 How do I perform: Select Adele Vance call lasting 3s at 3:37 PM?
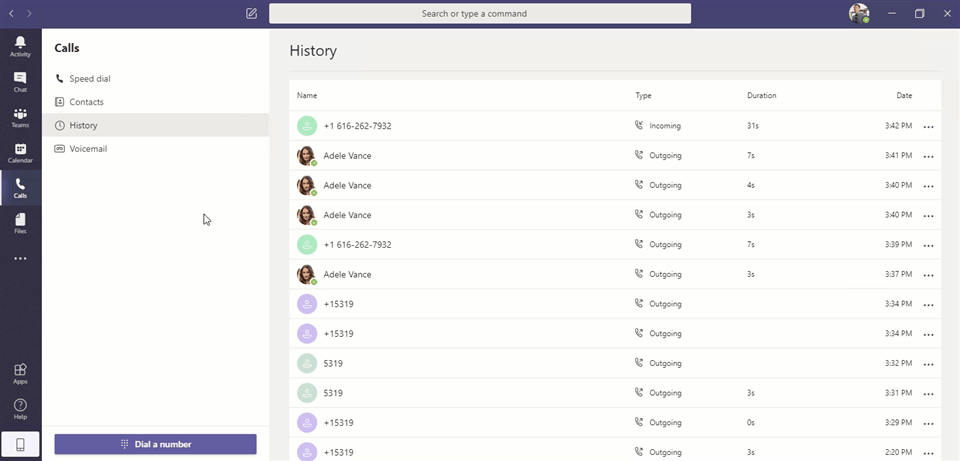[615, 274]
